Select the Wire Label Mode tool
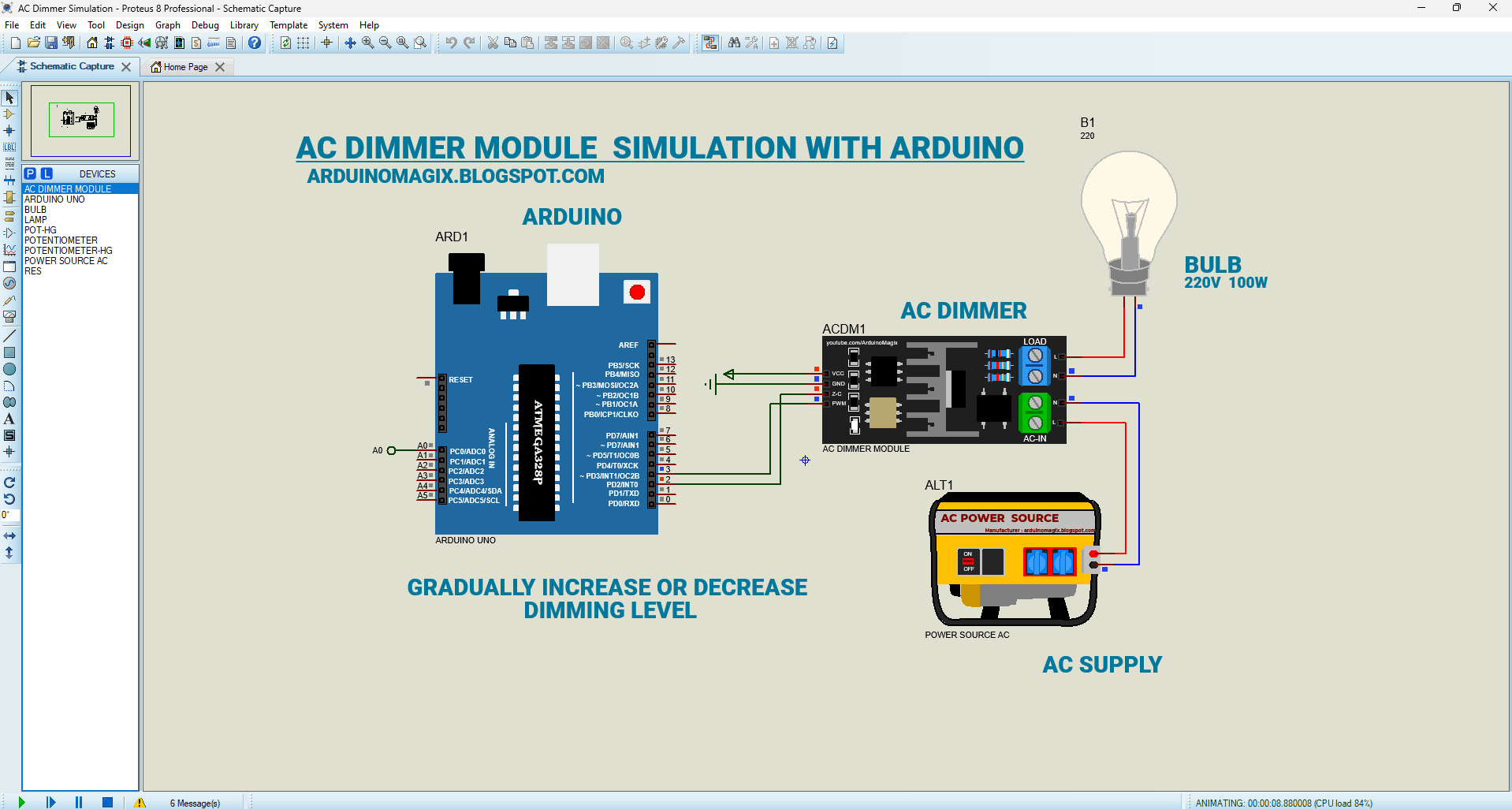This screenshot has width=1512, height=809. tap(9, 147)
